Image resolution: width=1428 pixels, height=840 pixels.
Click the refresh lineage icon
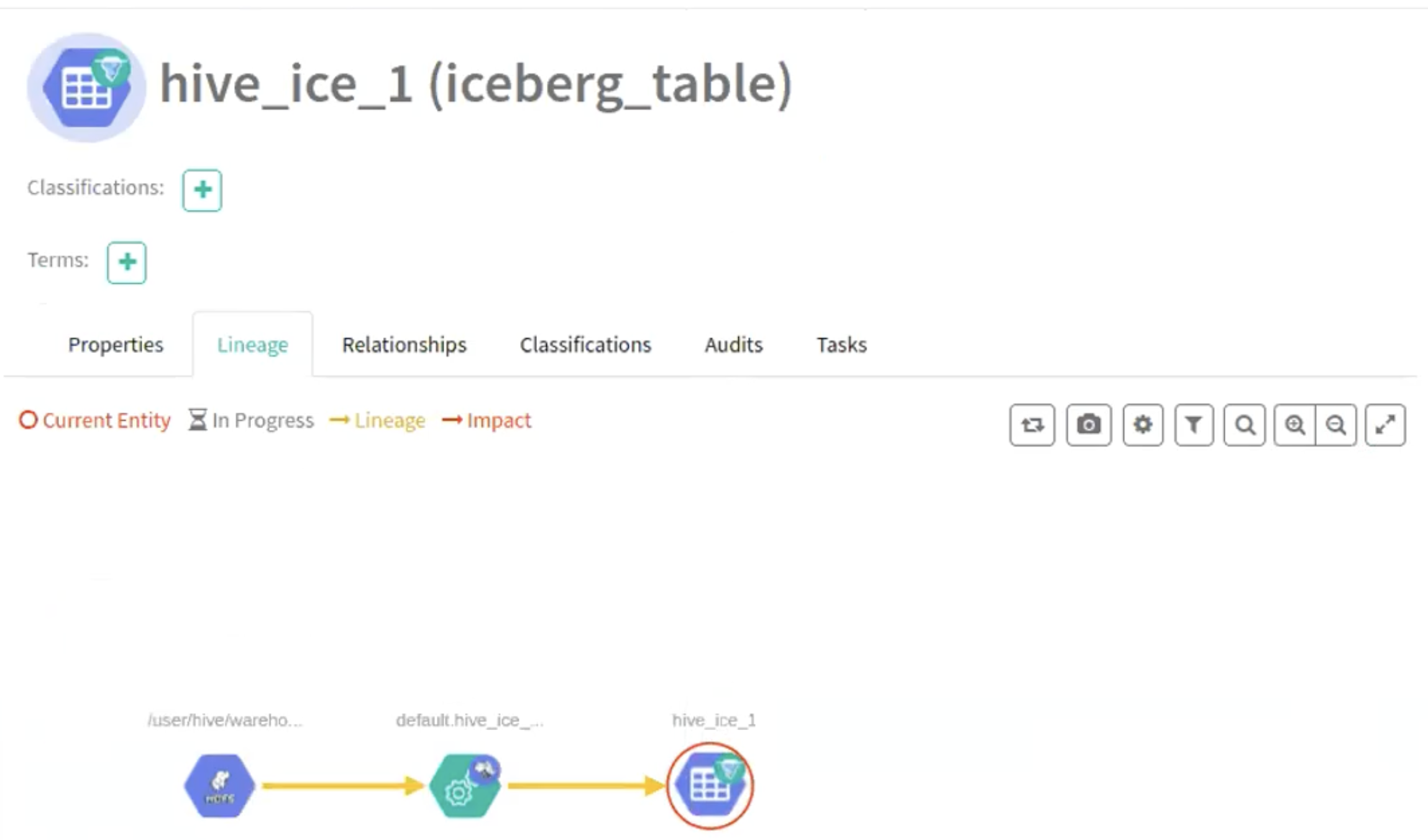(x=1032, y=425)
